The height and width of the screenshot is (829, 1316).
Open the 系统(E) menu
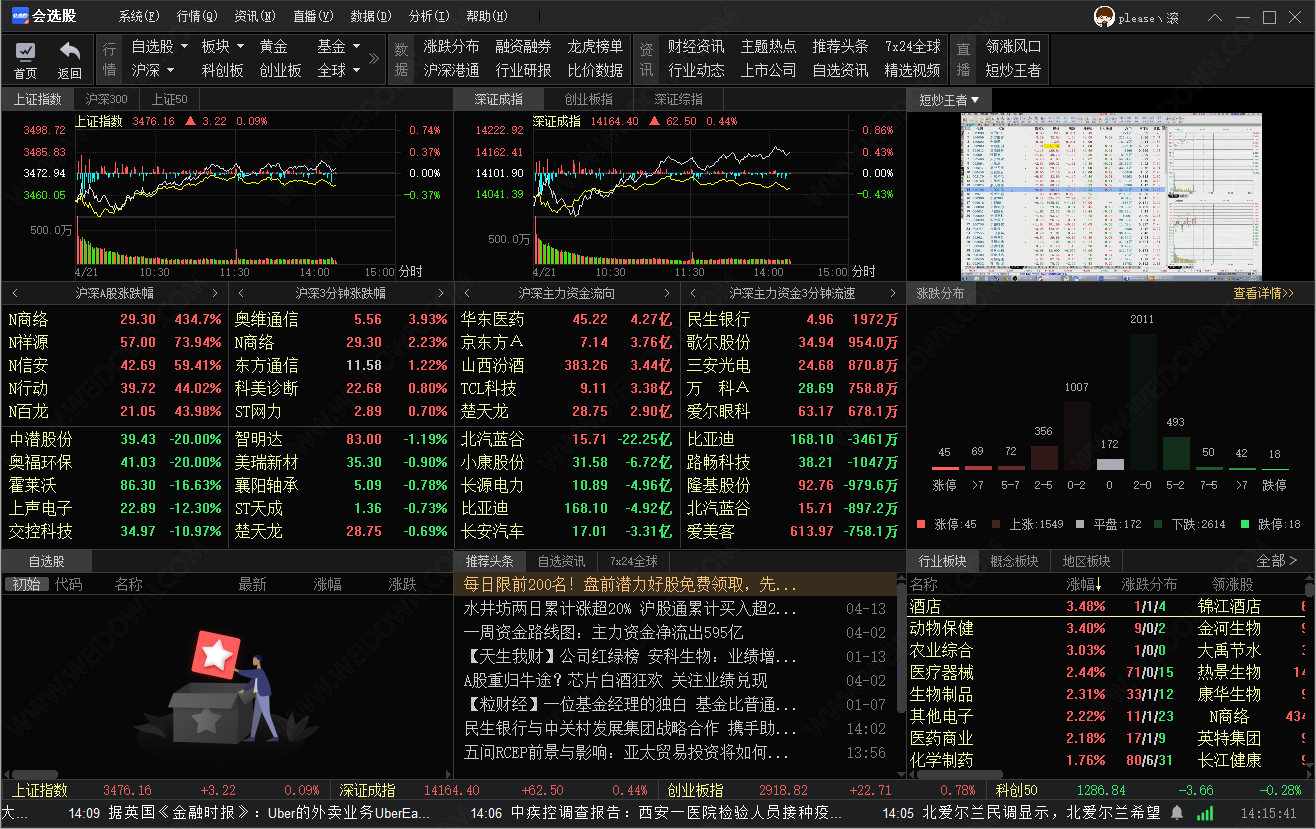coord(138,17)
